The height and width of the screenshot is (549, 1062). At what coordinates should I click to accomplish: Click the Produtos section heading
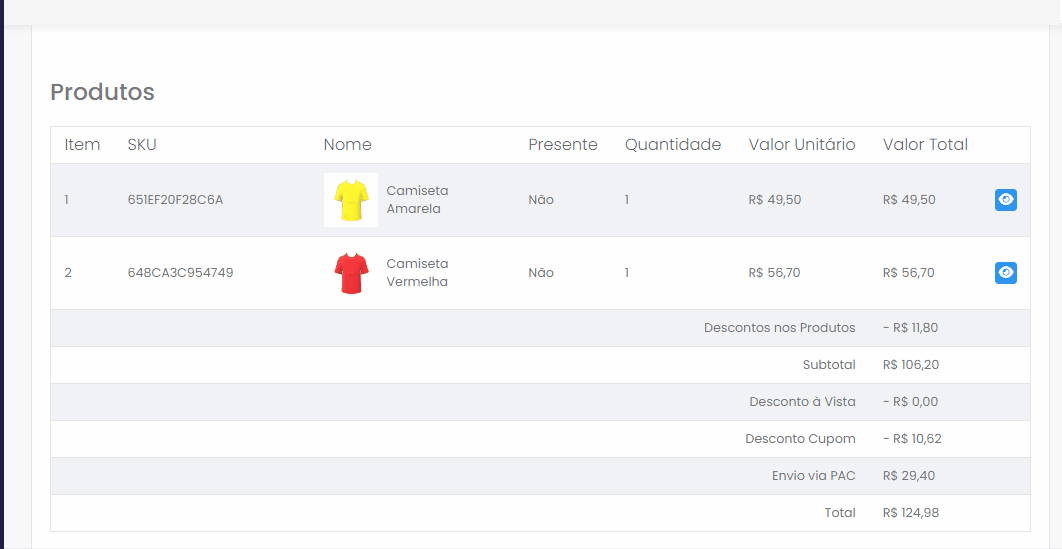[102, 91]
